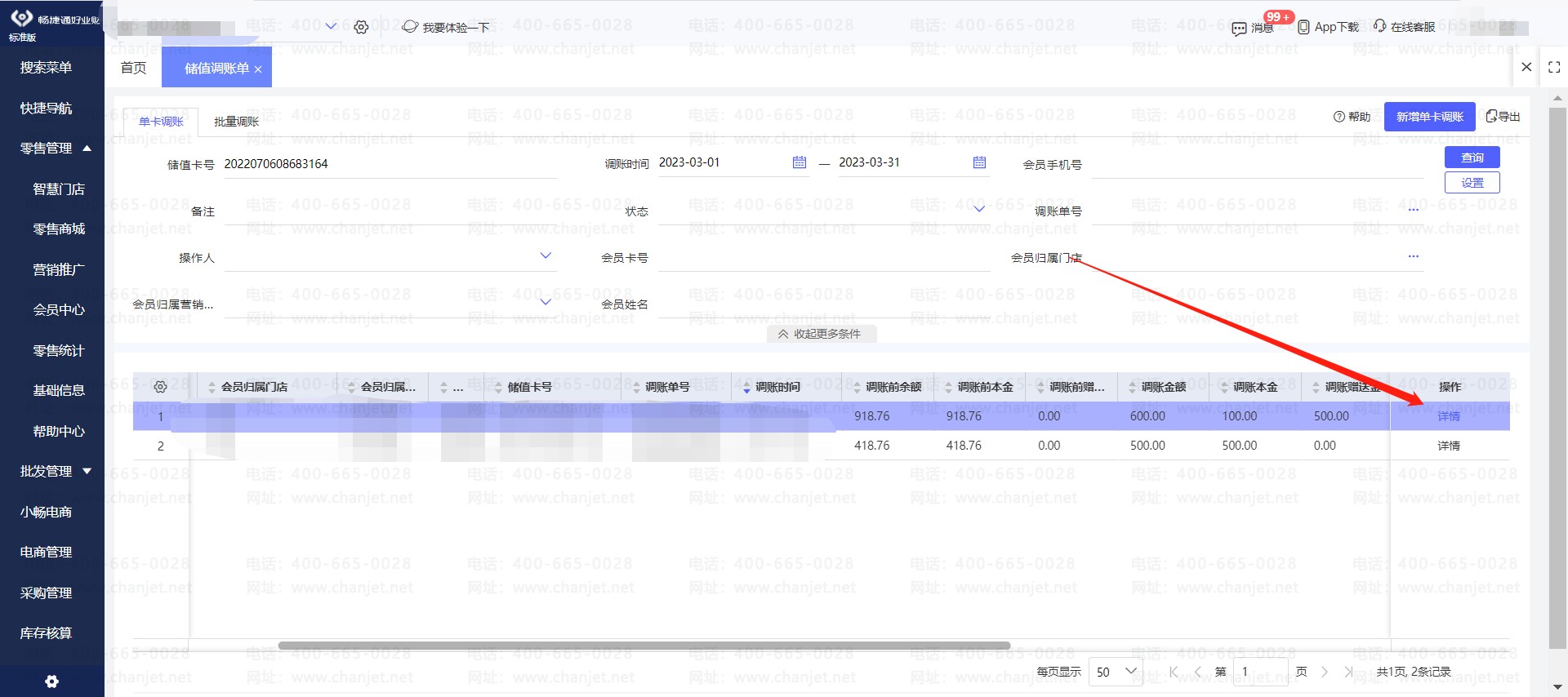Sort by 调账单号 column
This screenshot has height=697, width=1568.
pos(636,388)
